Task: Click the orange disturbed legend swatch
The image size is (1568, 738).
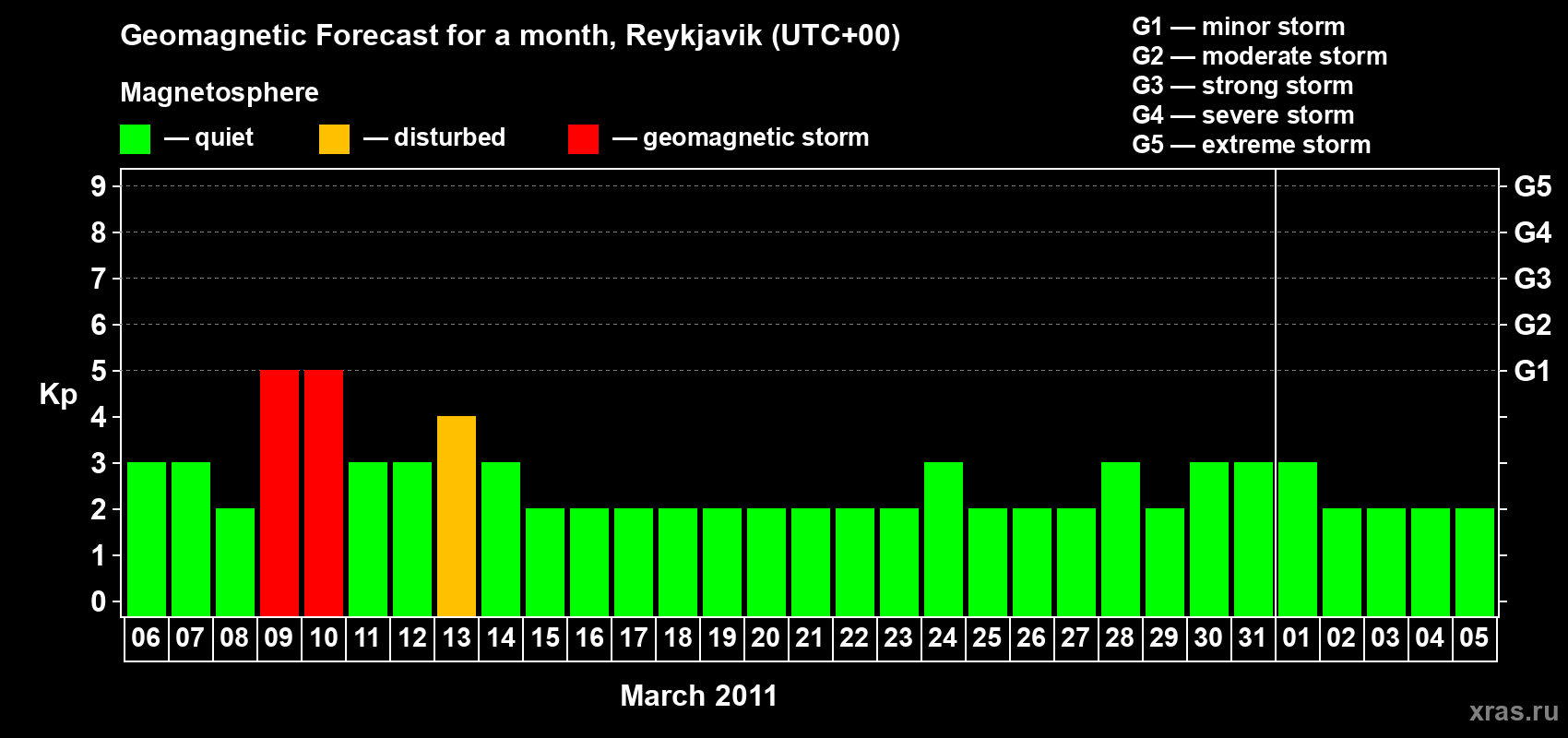Action: (x=334, y=139)
